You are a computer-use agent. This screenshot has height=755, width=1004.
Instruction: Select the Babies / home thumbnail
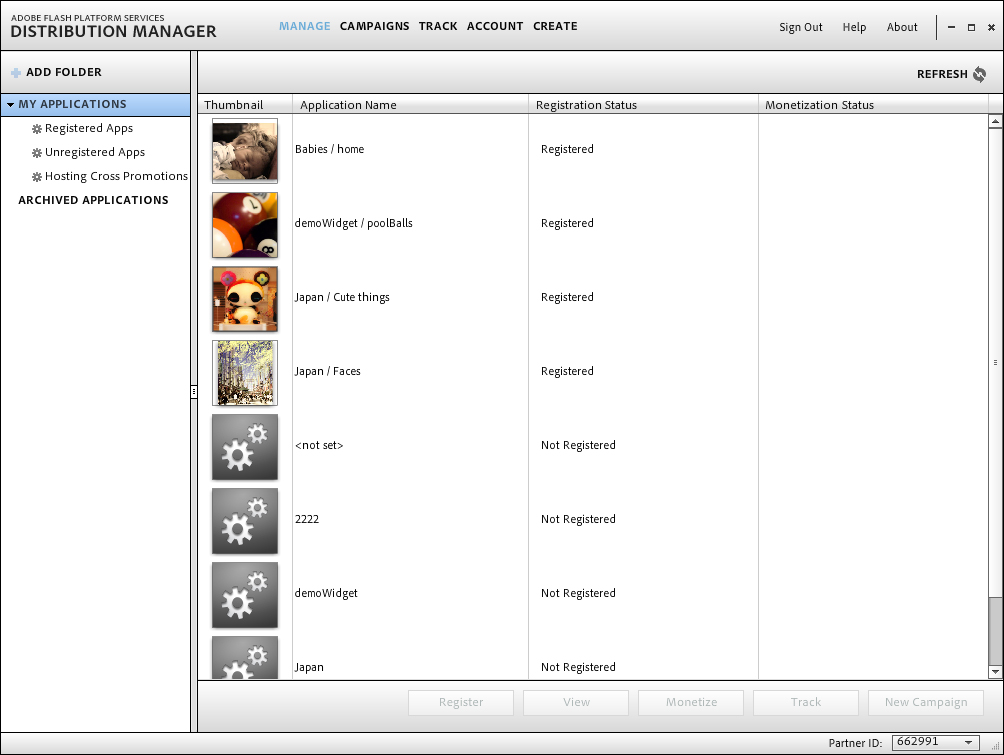tap(245, 150)
